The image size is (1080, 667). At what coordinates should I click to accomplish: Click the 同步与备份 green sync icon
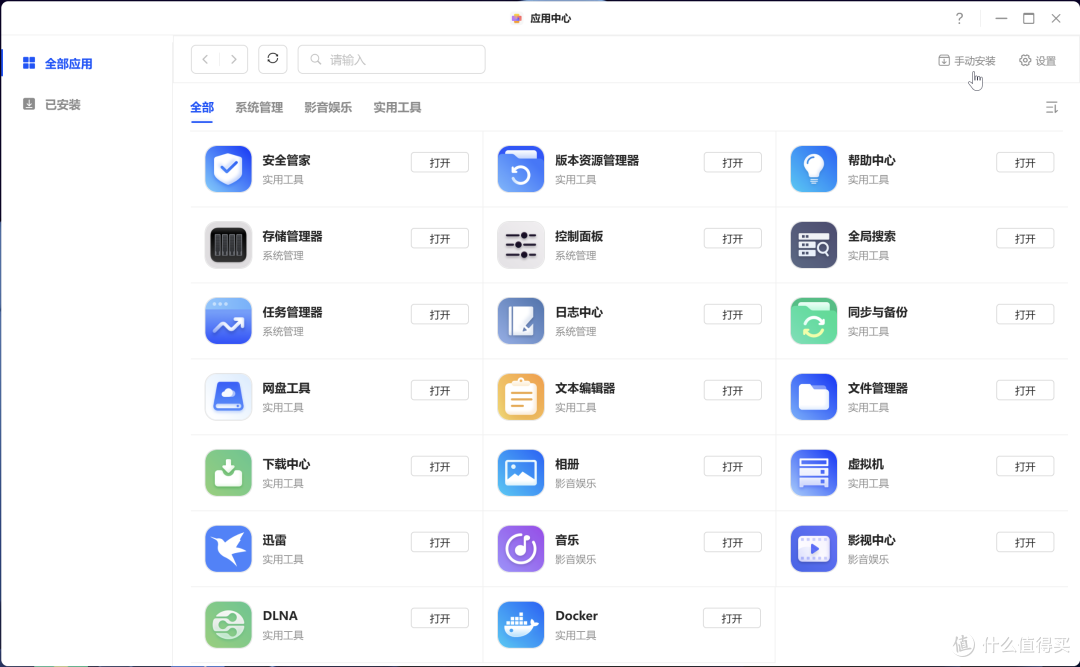(x=813, y=320)
